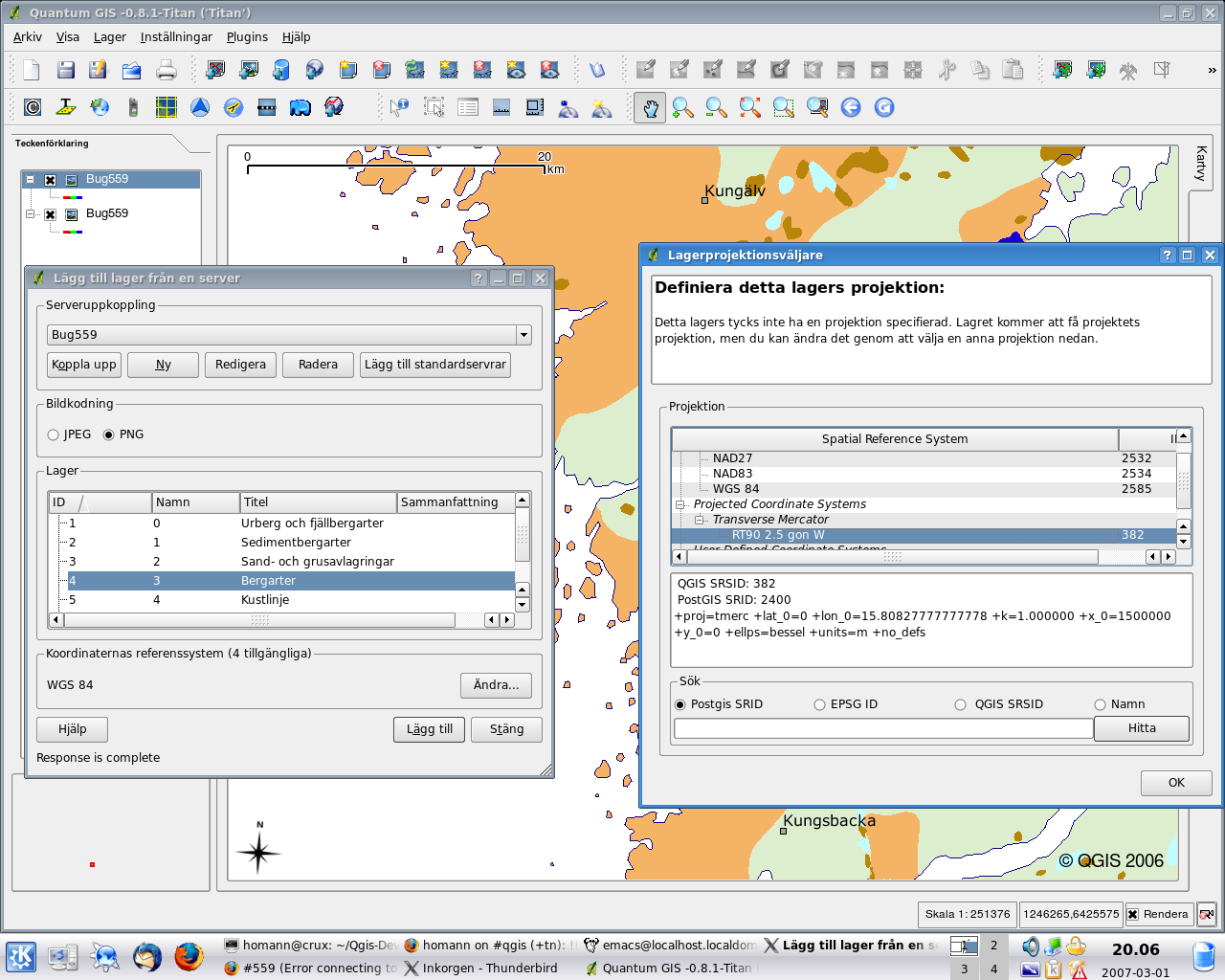Screen dimensions: 1225x980
Task: Open the graticule grid creator plugin
Action: (x=167, y=107)
